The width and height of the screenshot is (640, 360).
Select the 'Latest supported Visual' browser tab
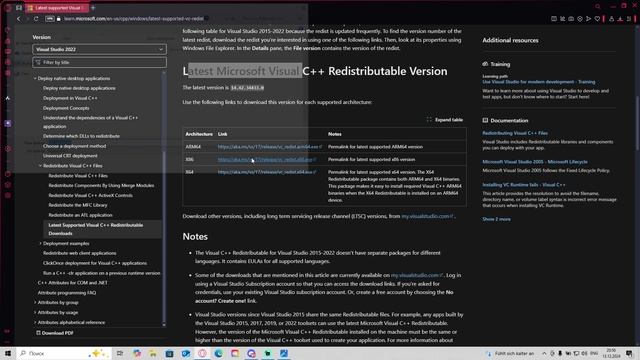pyautogui.click(x=57, y=8)
